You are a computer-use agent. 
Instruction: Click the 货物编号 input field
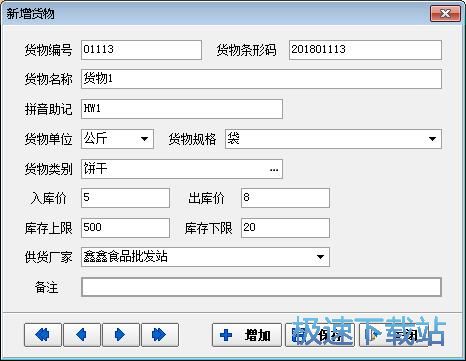coord(141,50)
